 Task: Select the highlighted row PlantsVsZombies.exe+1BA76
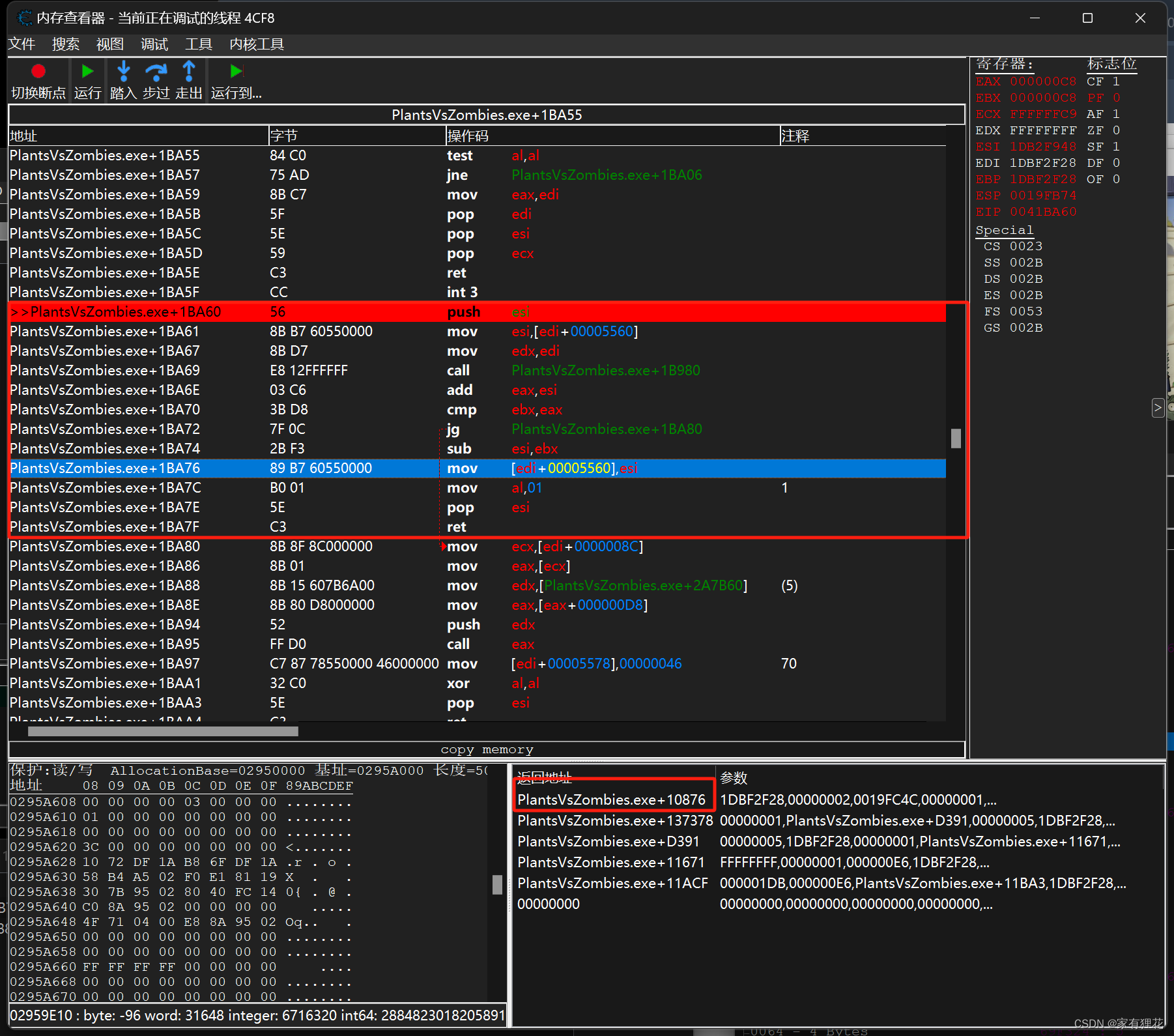pyautogui.click(x=478, y=468)
